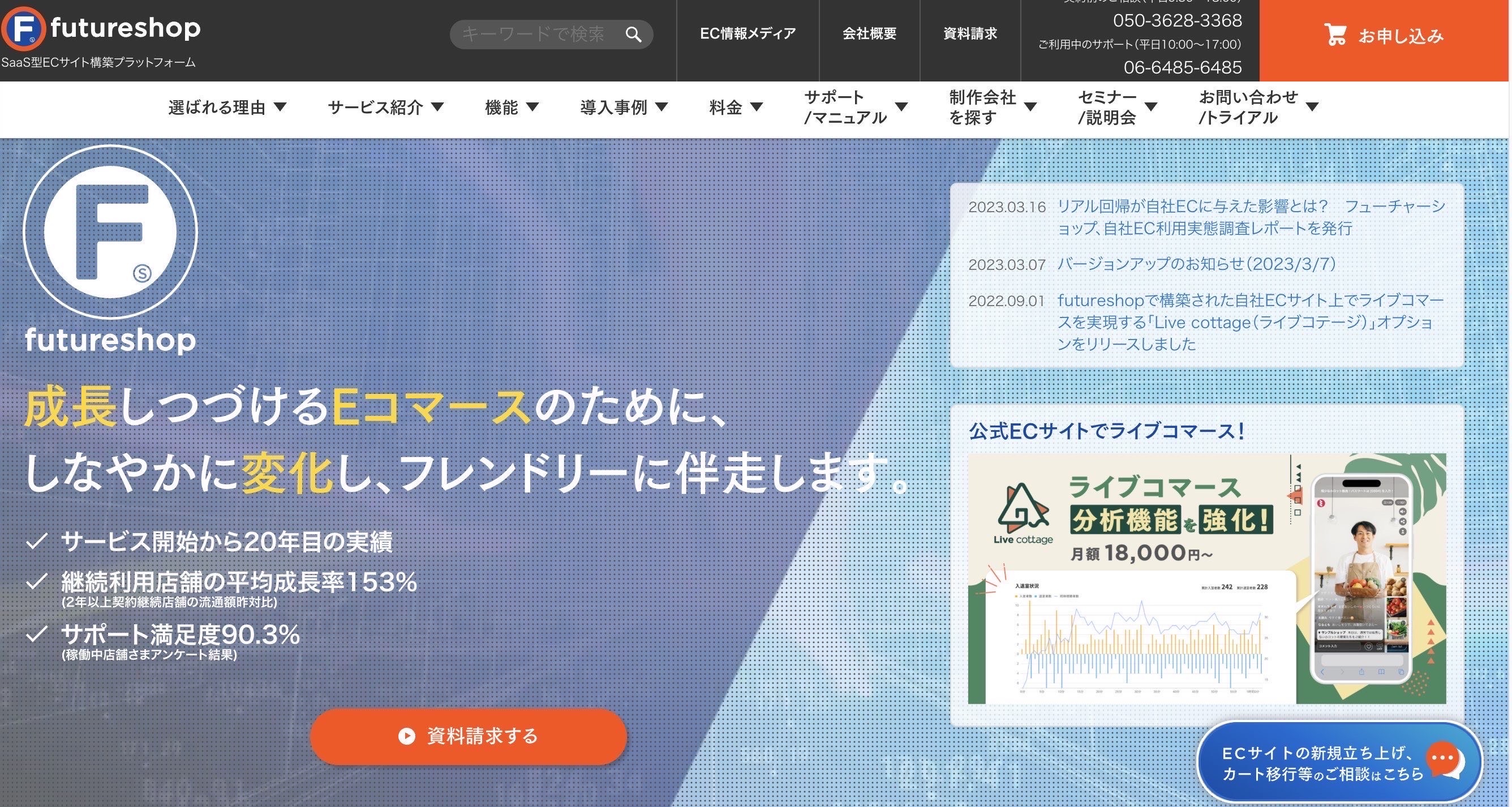Open news about リアル回帰が自社ECに与えた影響
The image size is (1512, 807).
[x=1251, y=217]
